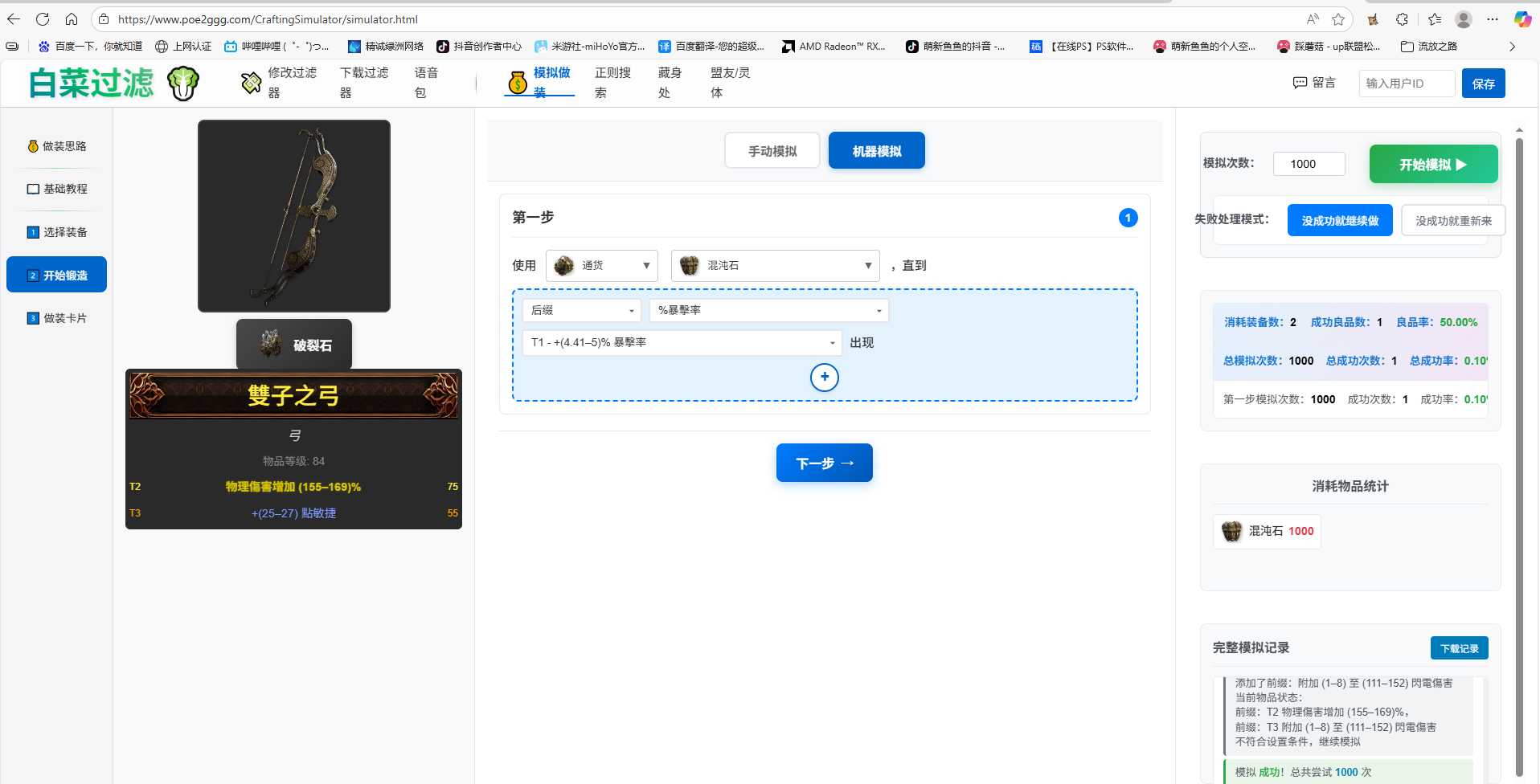Open the 正则搜索 nav item

(612, 82)
